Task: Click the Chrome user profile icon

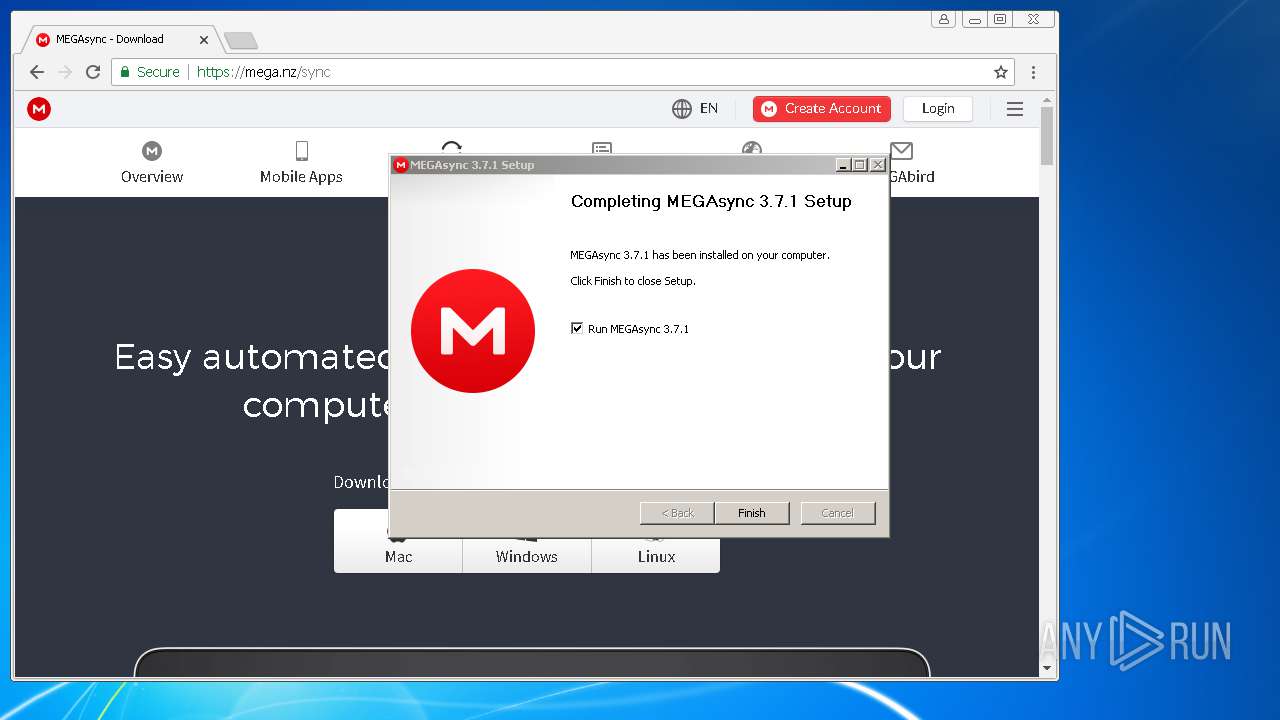Action: [x=944, y=18]
